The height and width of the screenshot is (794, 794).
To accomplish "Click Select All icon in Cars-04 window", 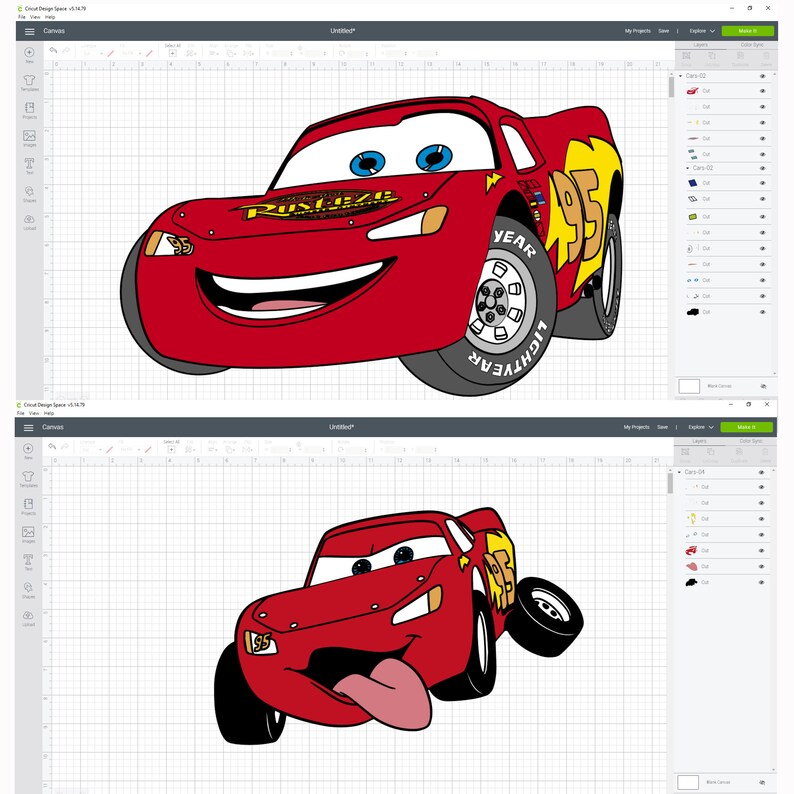I will (171, 449).
